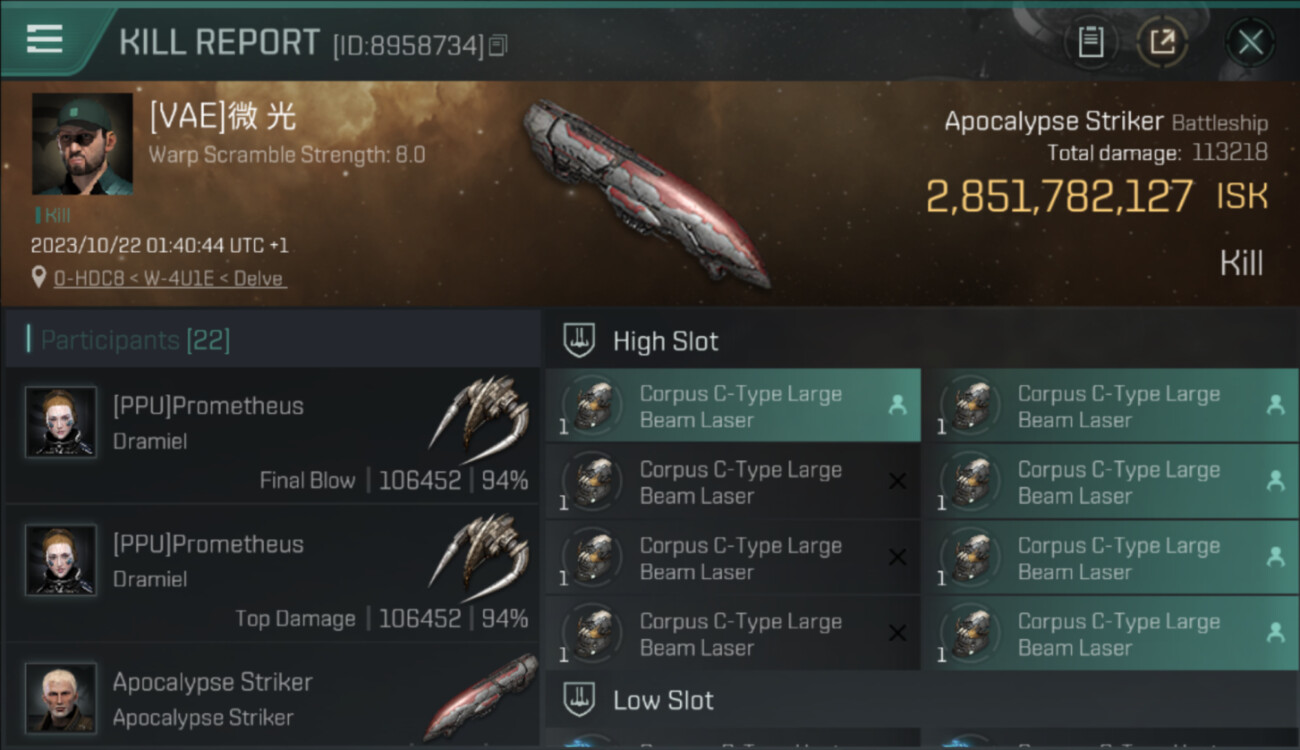The height and width of the screenshot is (750, 1300).
Task: Open the Apocalypse Striker participant portrait
Action: (61, 697)
